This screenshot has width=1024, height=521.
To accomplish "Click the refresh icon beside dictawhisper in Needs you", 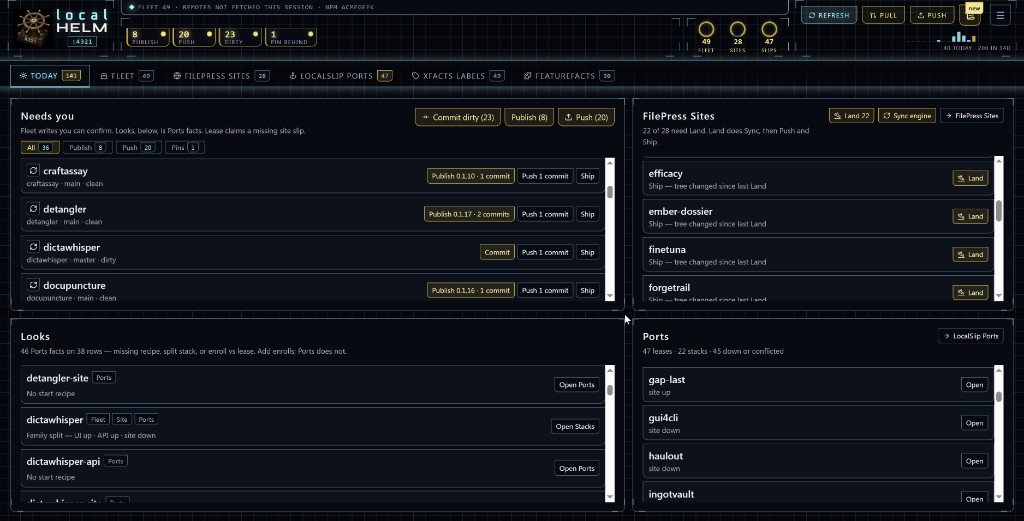I will 33,247.
